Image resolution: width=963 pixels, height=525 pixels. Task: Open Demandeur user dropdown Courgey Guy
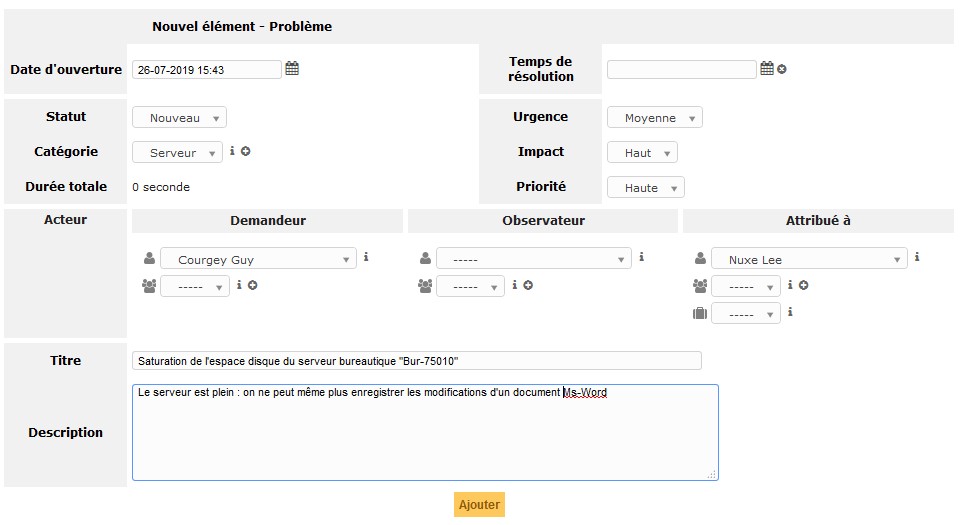259,259
